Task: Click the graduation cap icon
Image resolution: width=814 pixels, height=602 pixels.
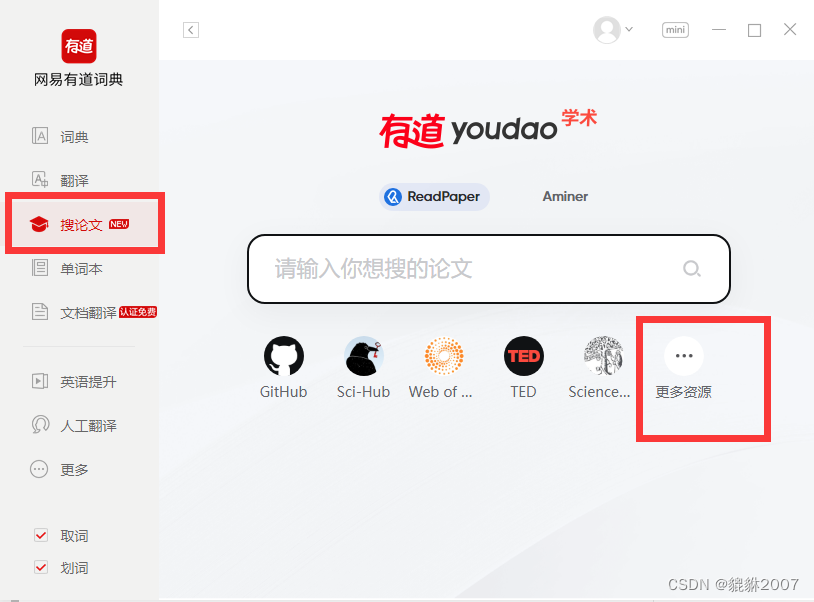Action: click(39, 224)
